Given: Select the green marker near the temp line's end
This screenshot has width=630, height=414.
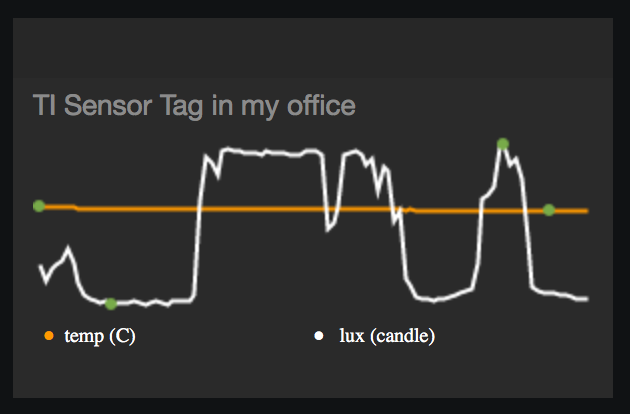Looking at the screenshot, I should (x=549, y=210).
